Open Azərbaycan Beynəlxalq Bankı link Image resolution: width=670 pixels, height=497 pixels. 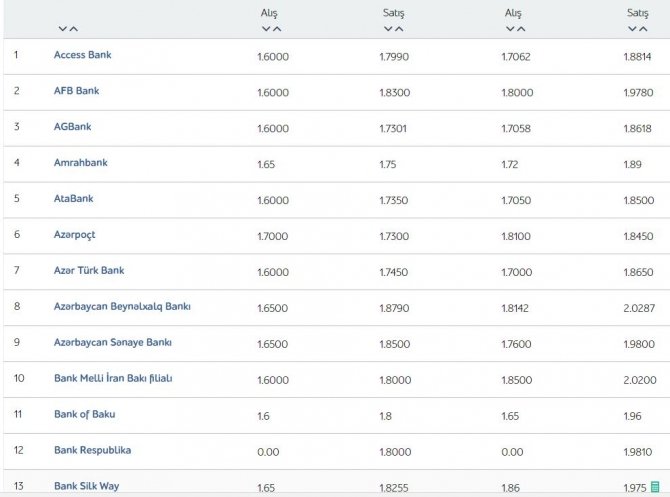[x=122, y=306]
